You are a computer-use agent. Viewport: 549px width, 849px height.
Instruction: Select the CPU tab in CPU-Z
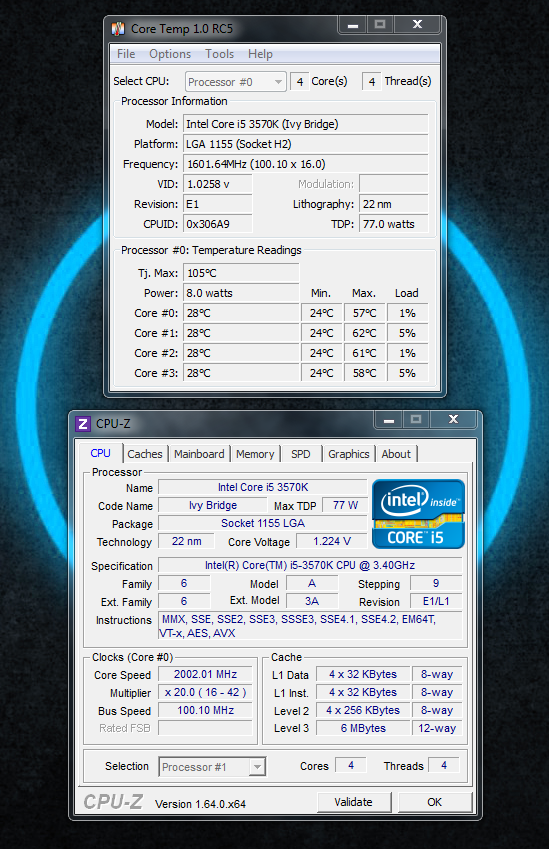tap(100, 453)
